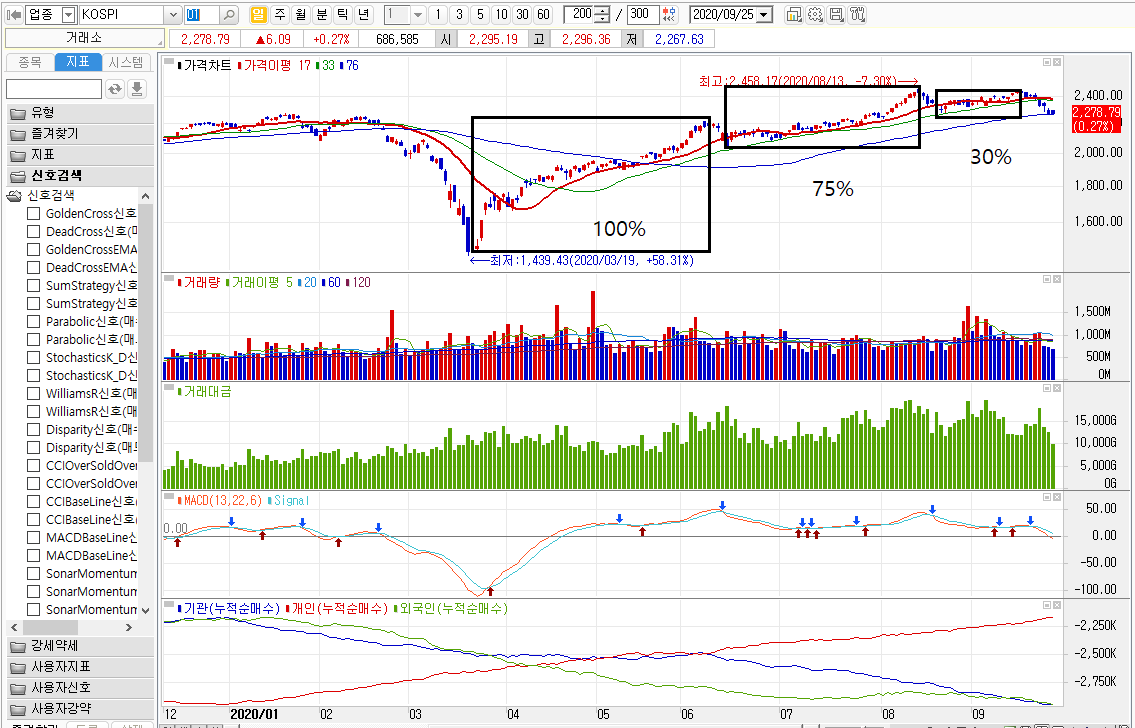
Task: Expand the 사용자신호 section
Action: pos(80,687)
